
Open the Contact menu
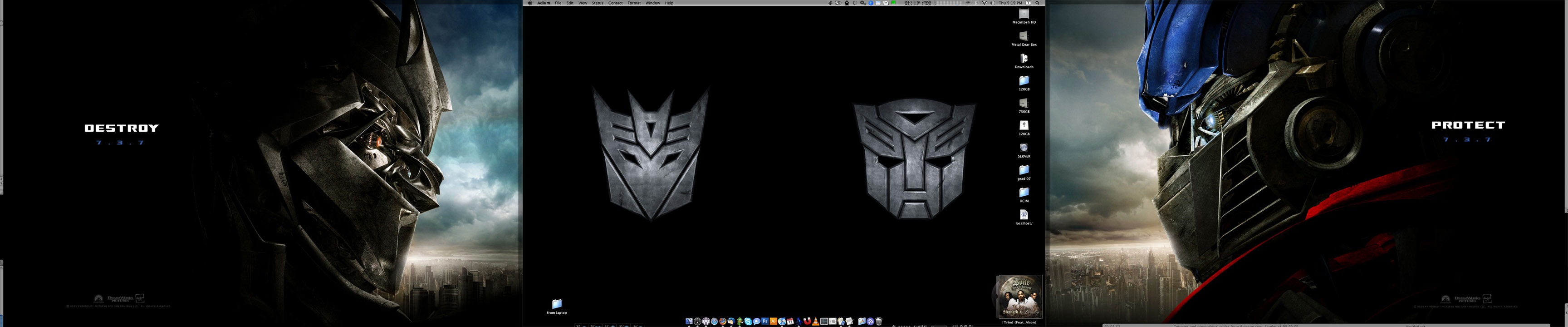pos(615,3)
